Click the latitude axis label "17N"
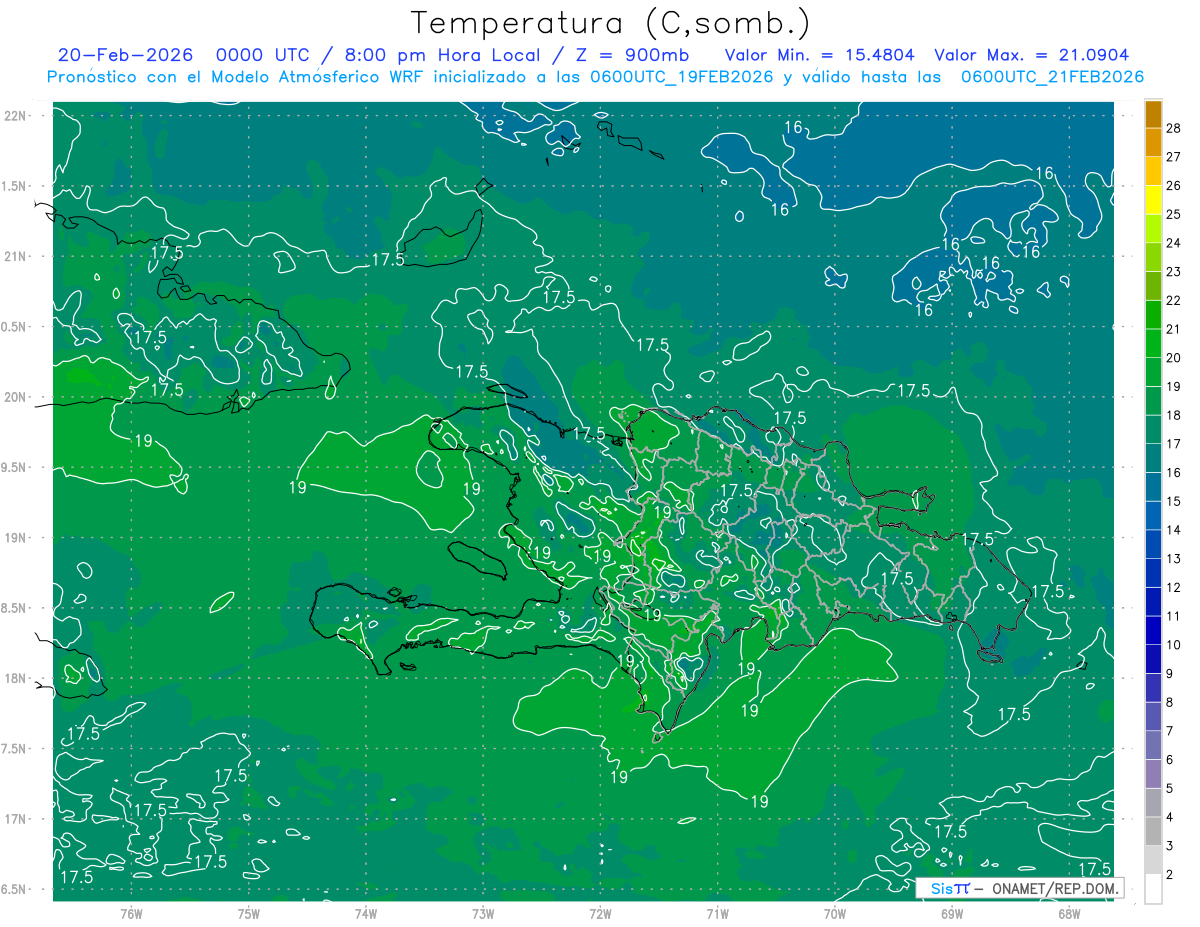This screenshot has height=927, width=1200. point(16,819)
